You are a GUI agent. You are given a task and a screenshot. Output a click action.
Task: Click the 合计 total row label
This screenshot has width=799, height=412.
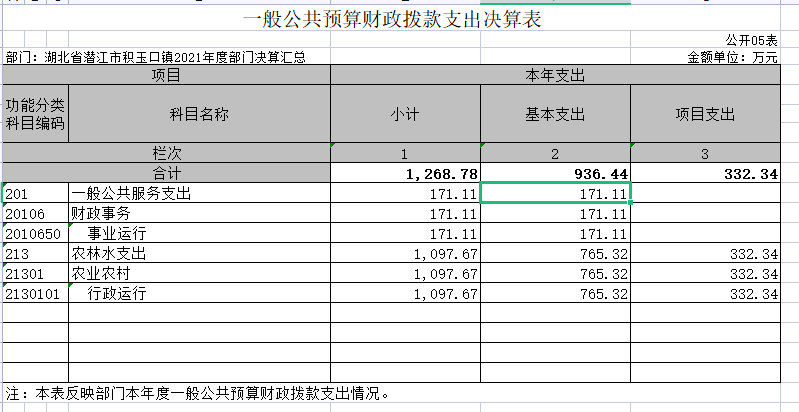pos(165,173)
